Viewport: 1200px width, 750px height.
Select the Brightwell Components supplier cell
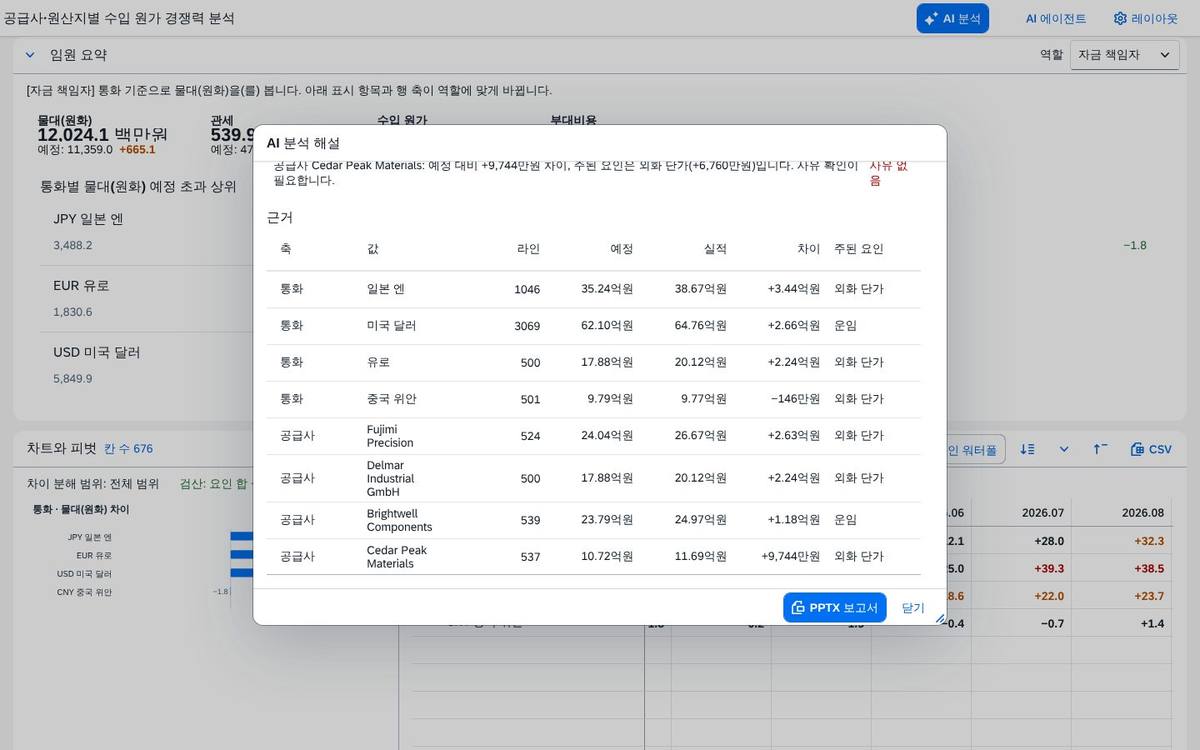(399, 520)
